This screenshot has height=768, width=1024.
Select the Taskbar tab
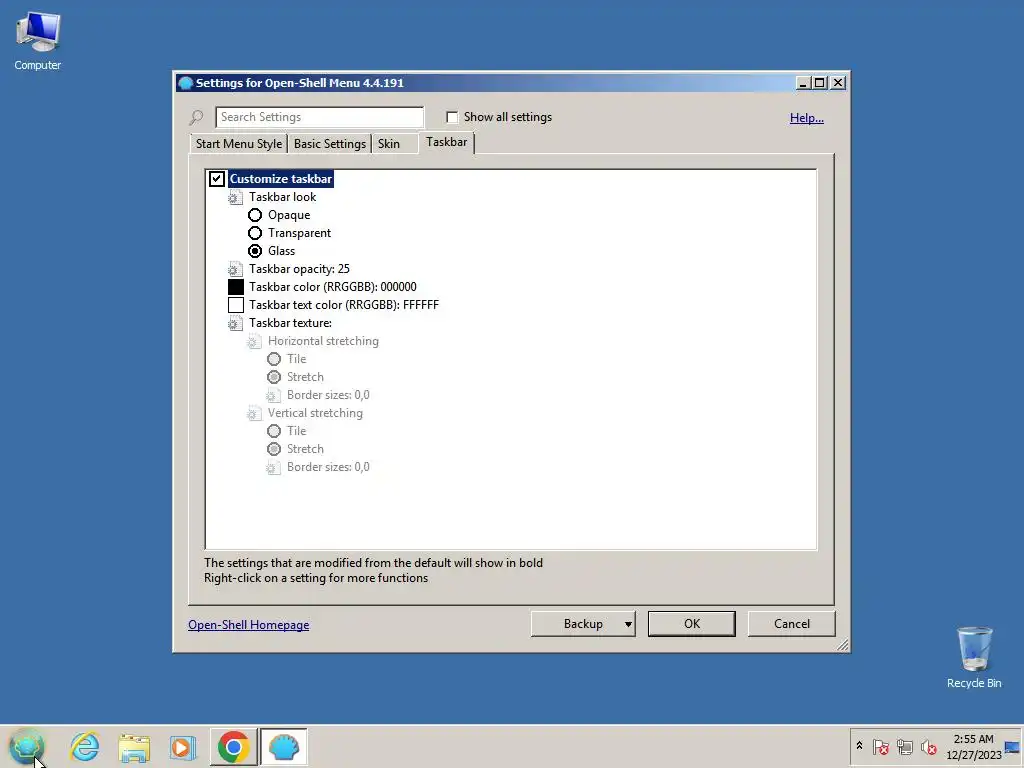point(447,142)
